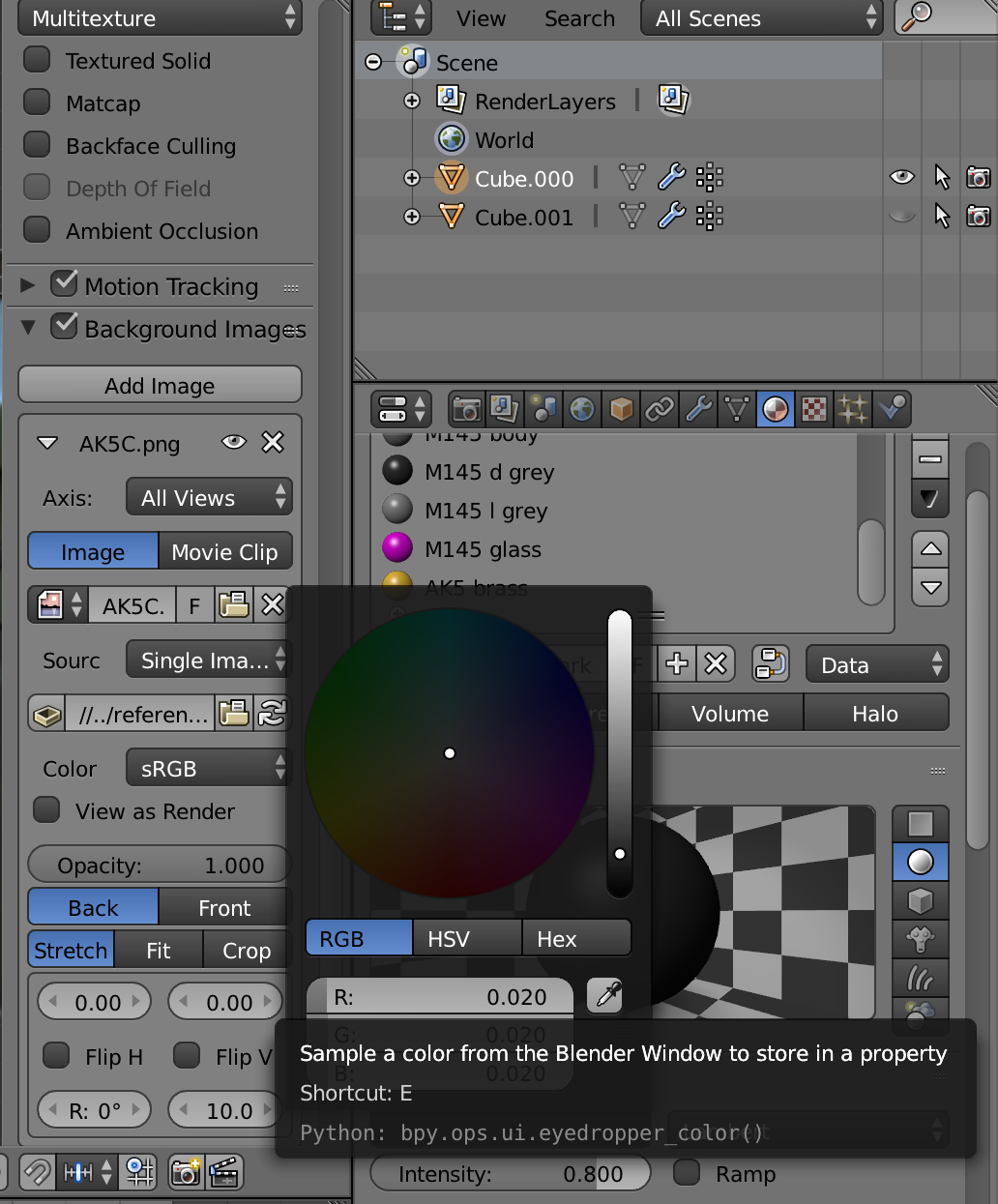Open the Texture properties tab icon
998x1204 pixels.
tap(814, 409)
